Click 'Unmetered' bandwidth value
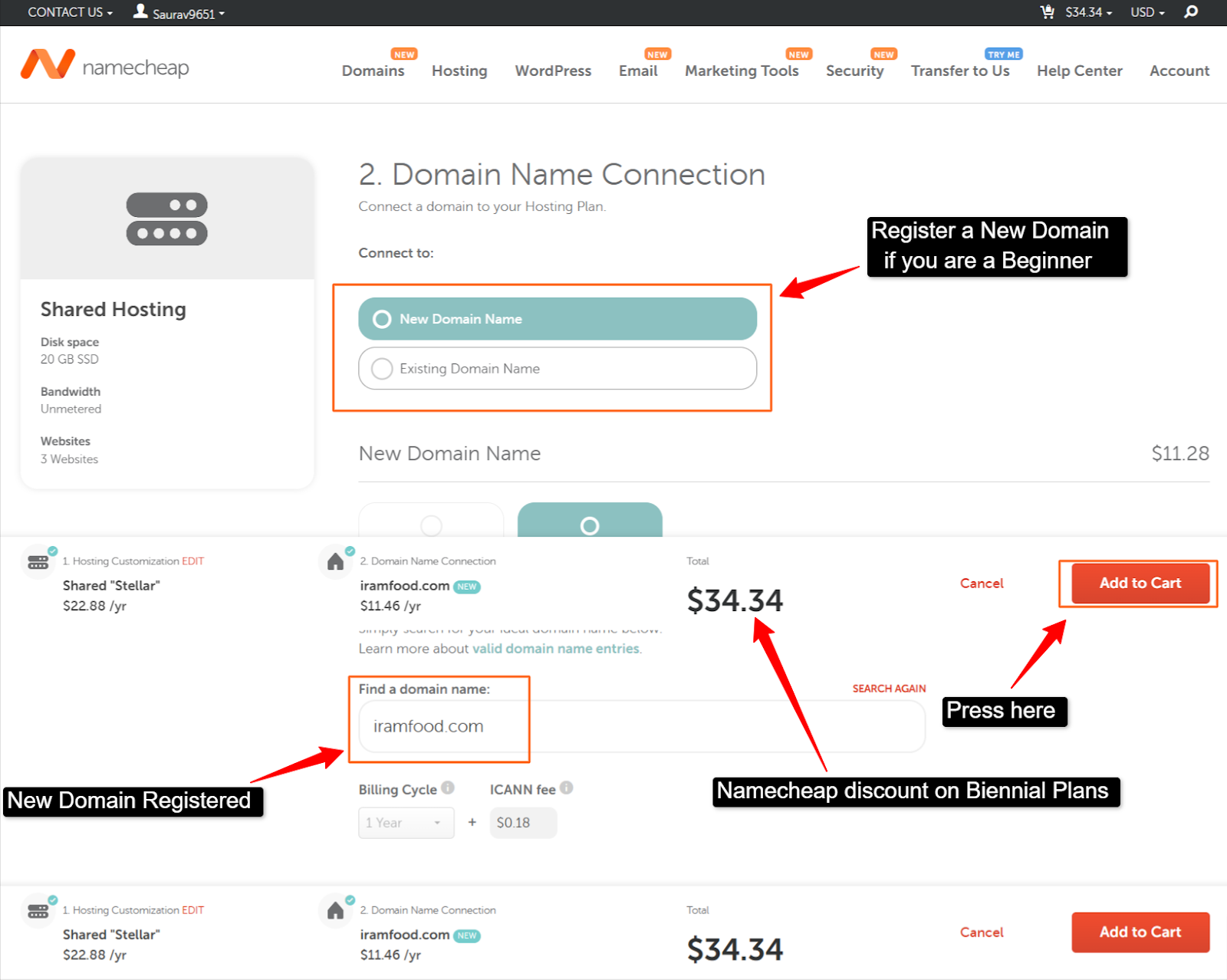1227x980 pixels. (71, 409)
